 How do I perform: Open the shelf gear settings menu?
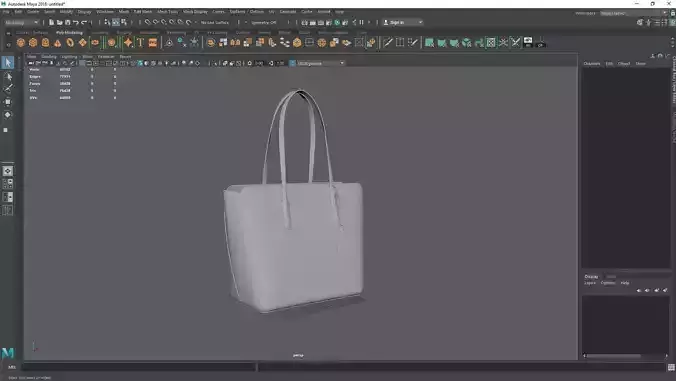point(8,44)
